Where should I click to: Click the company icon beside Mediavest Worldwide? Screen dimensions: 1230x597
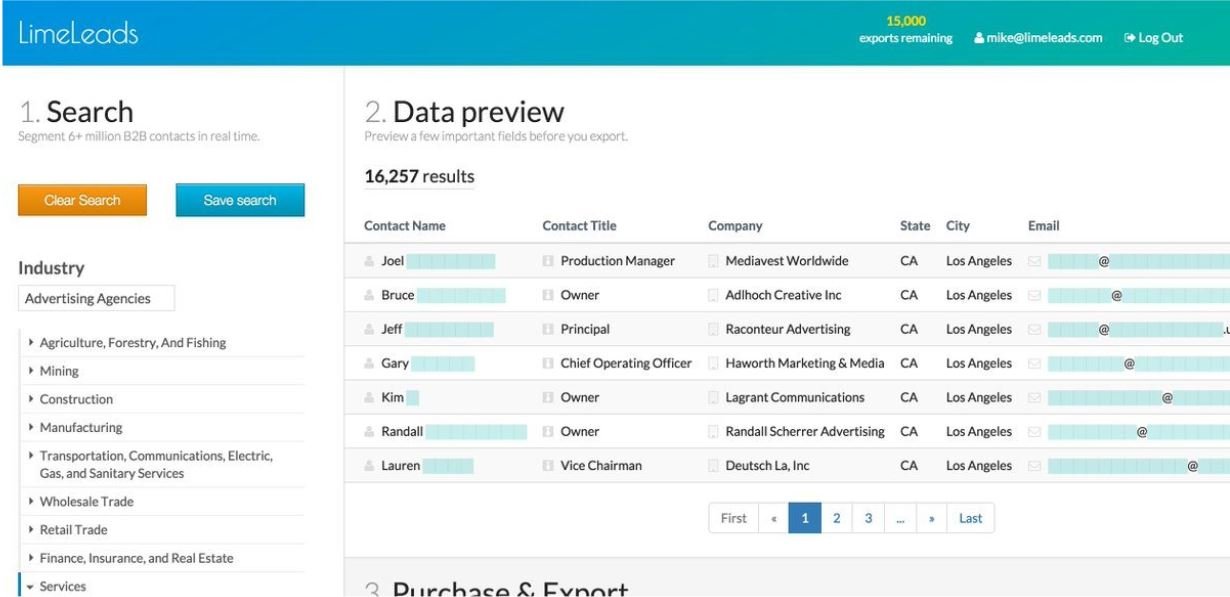[x=713, y=262]
